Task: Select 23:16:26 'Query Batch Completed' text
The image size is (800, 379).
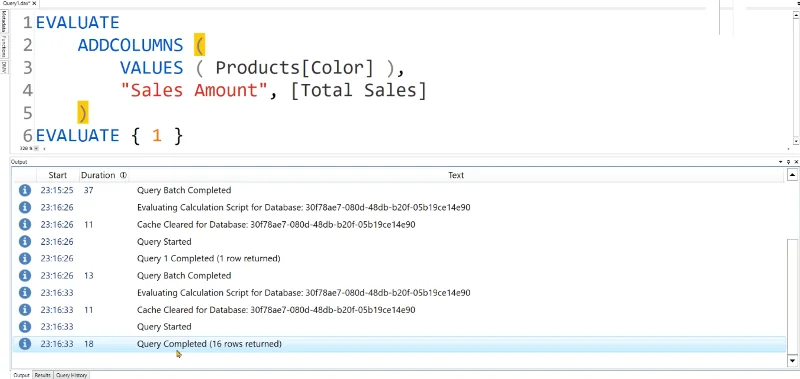Action: (x=184, y=275)
